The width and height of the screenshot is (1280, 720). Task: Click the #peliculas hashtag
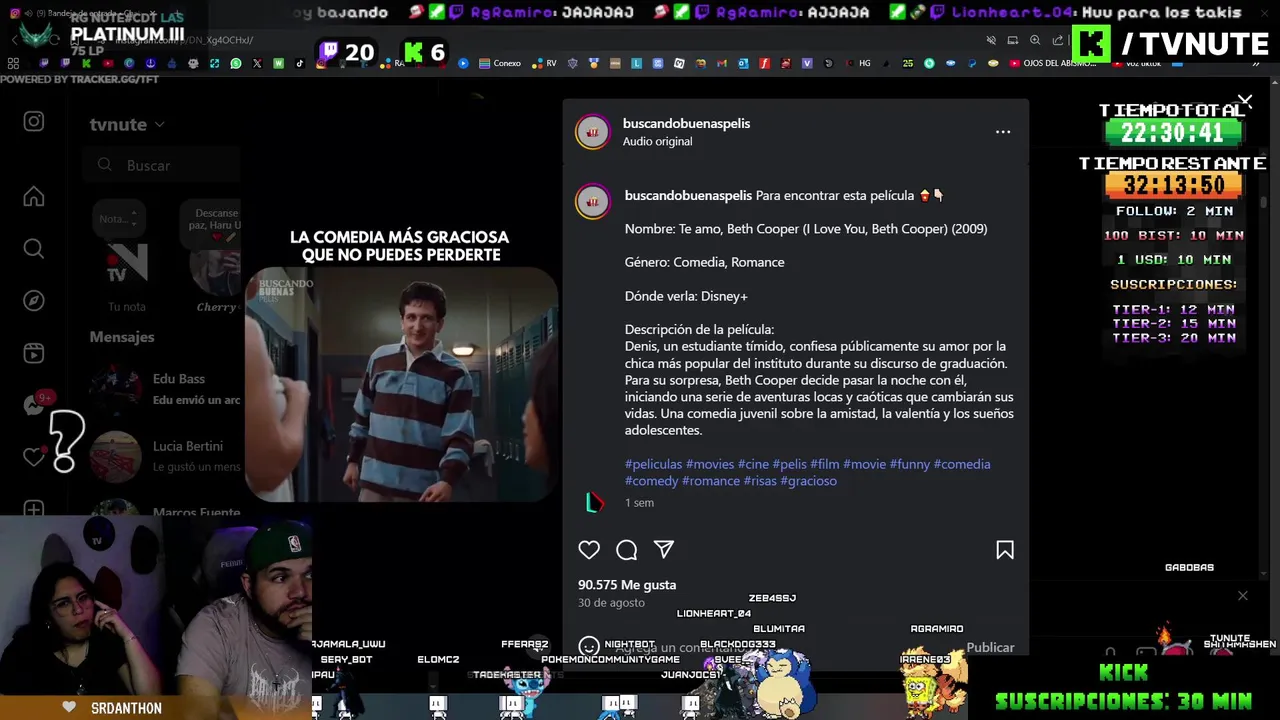coord(653,464)
